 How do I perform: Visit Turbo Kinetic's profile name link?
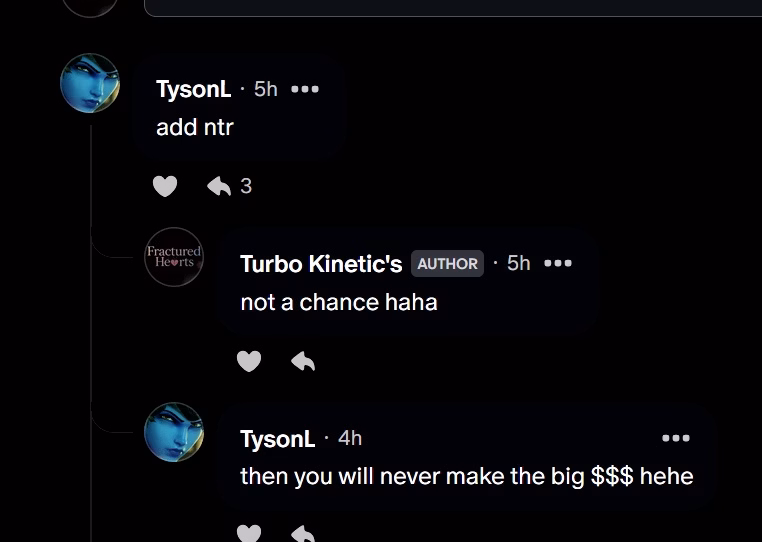tap(321, 264)
